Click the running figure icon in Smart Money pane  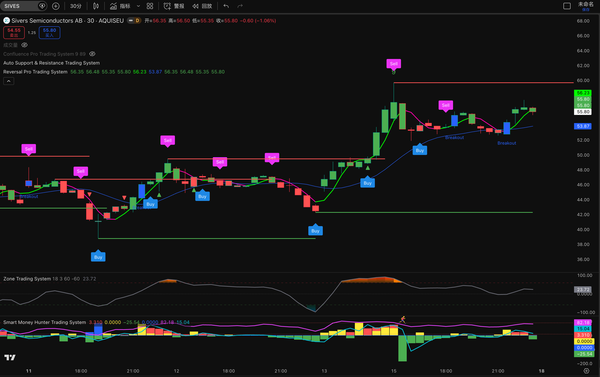click(x=403, y=319)
